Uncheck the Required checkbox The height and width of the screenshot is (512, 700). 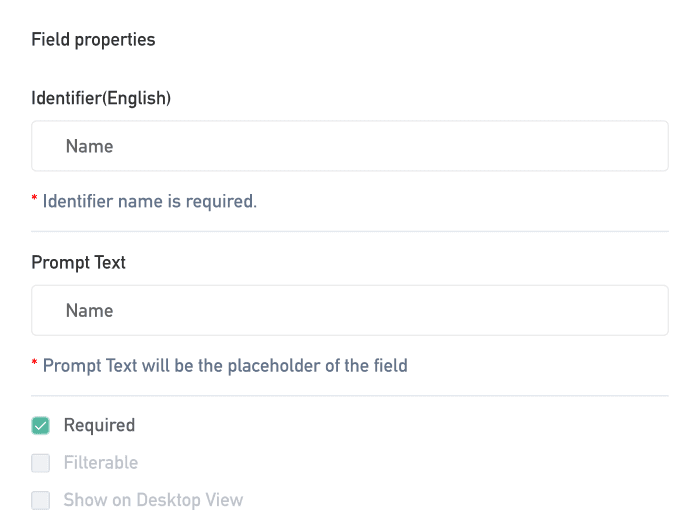pyautogui.click(x=41, y=426)
